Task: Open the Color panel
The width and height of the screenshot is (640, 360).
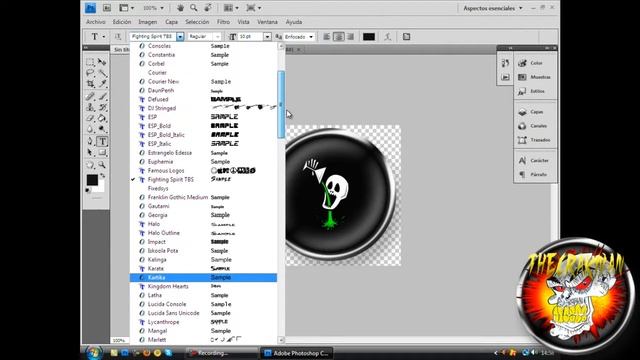Action: (535, 63)
